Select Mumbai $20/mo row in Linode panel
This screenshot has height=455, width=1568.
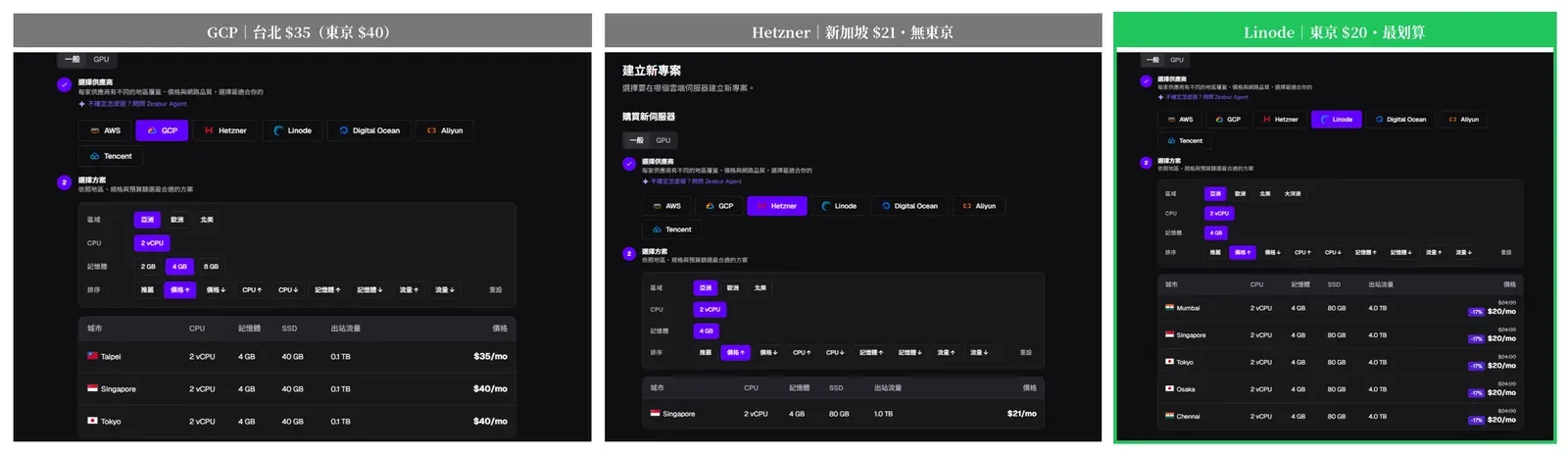pos(1341,308)
